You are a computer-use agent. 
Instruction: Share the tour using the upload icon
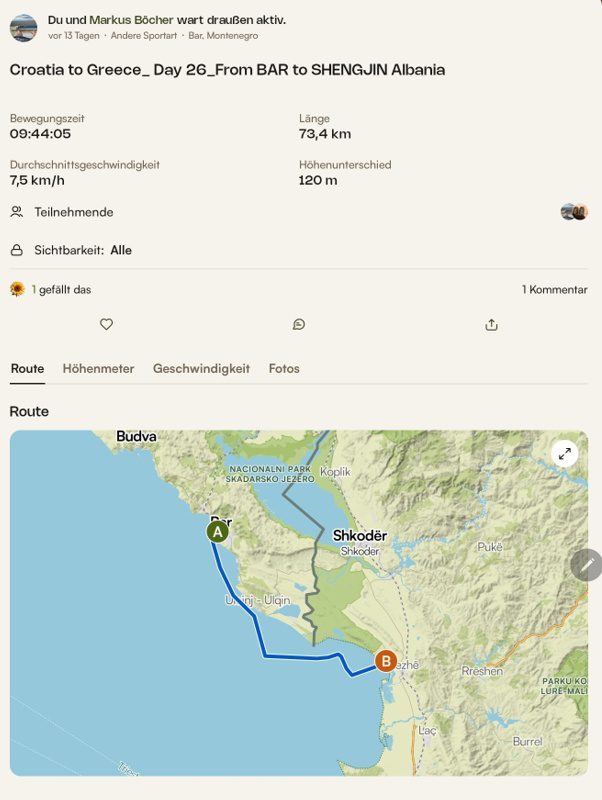pos(491,324)
